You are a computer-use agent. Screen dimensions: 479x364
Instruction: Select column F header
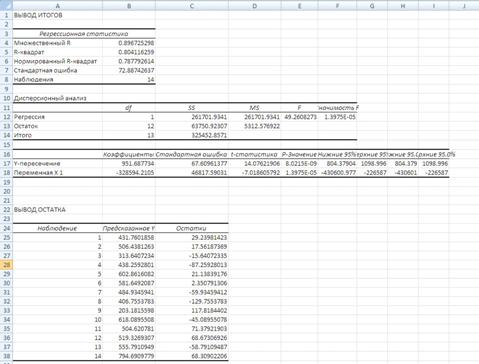point(337,6)
